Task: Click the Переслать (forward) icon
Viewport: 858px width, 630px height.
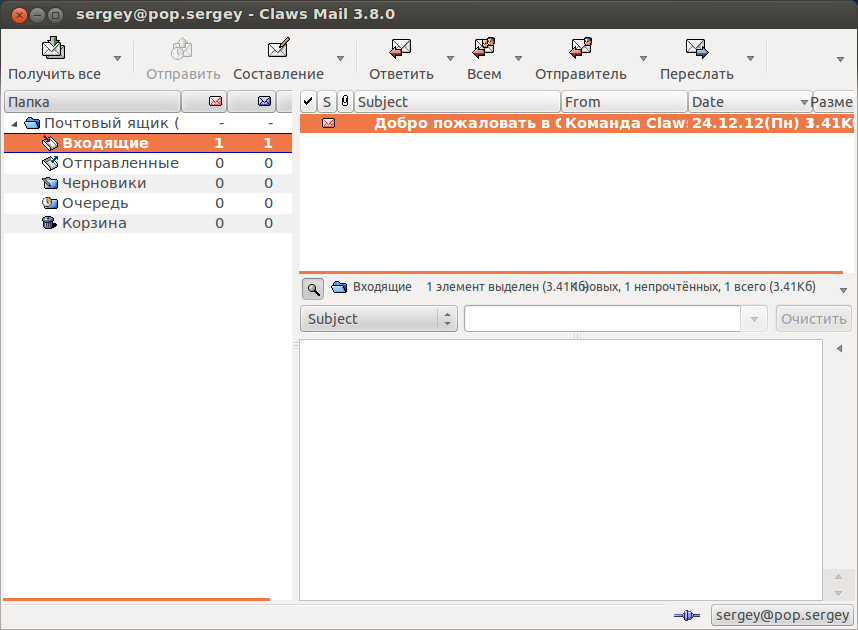Action: click(x=697, y=48)
